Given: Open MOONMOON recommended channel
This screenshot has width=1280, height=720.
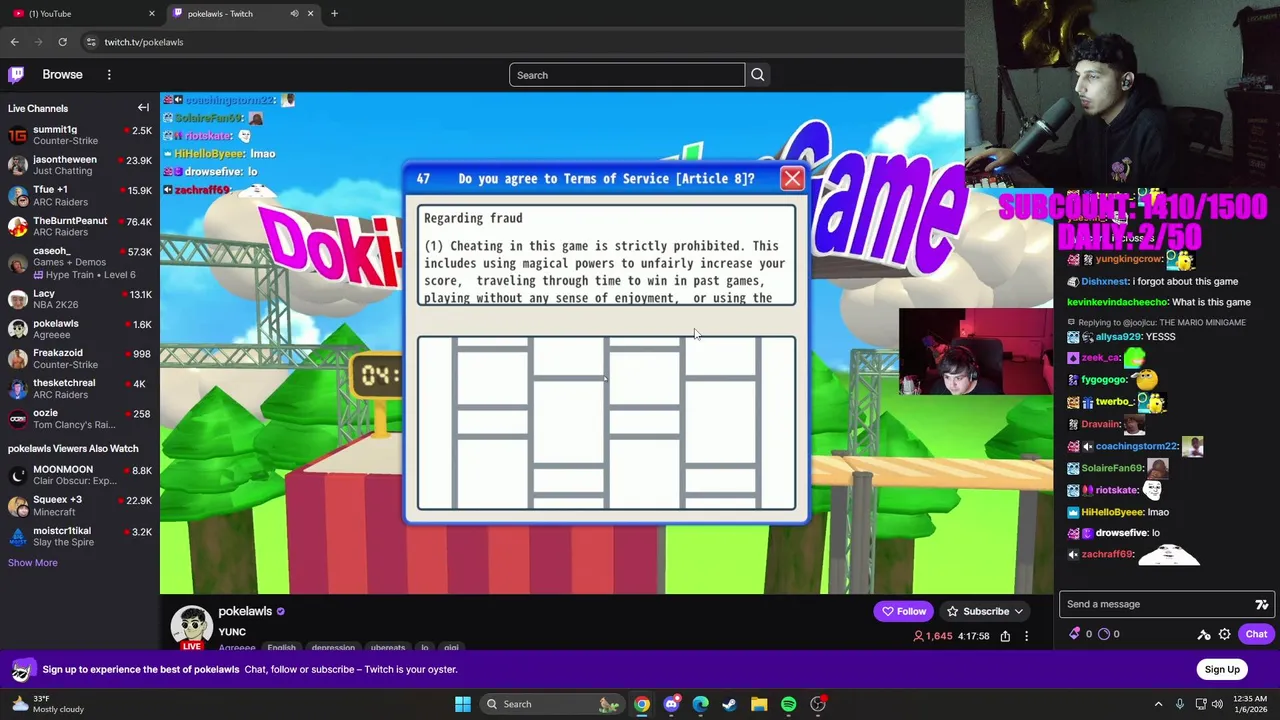Looking at the screenshot, I should [80, 475].
